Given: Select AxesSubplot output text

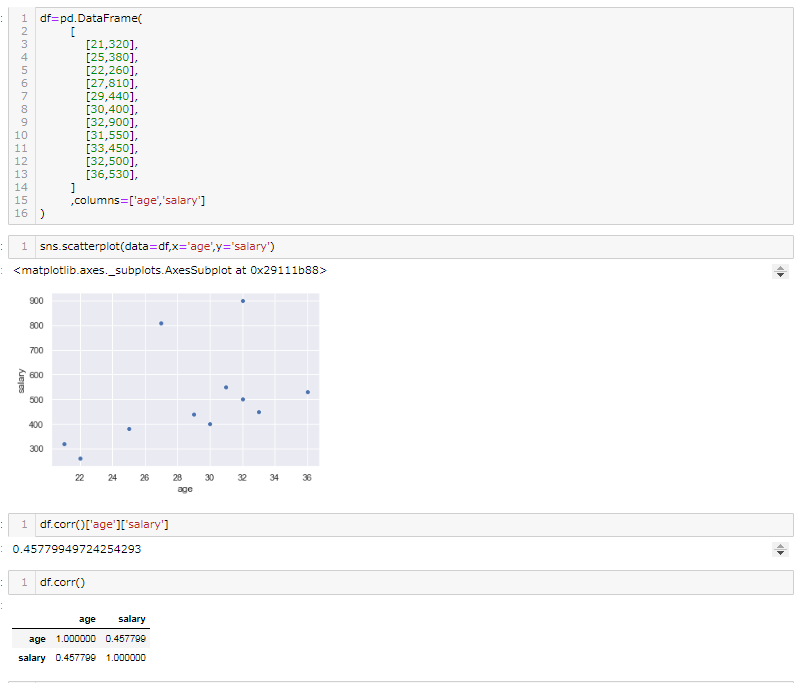Looking at the screenshot, I should coord(170,270).
